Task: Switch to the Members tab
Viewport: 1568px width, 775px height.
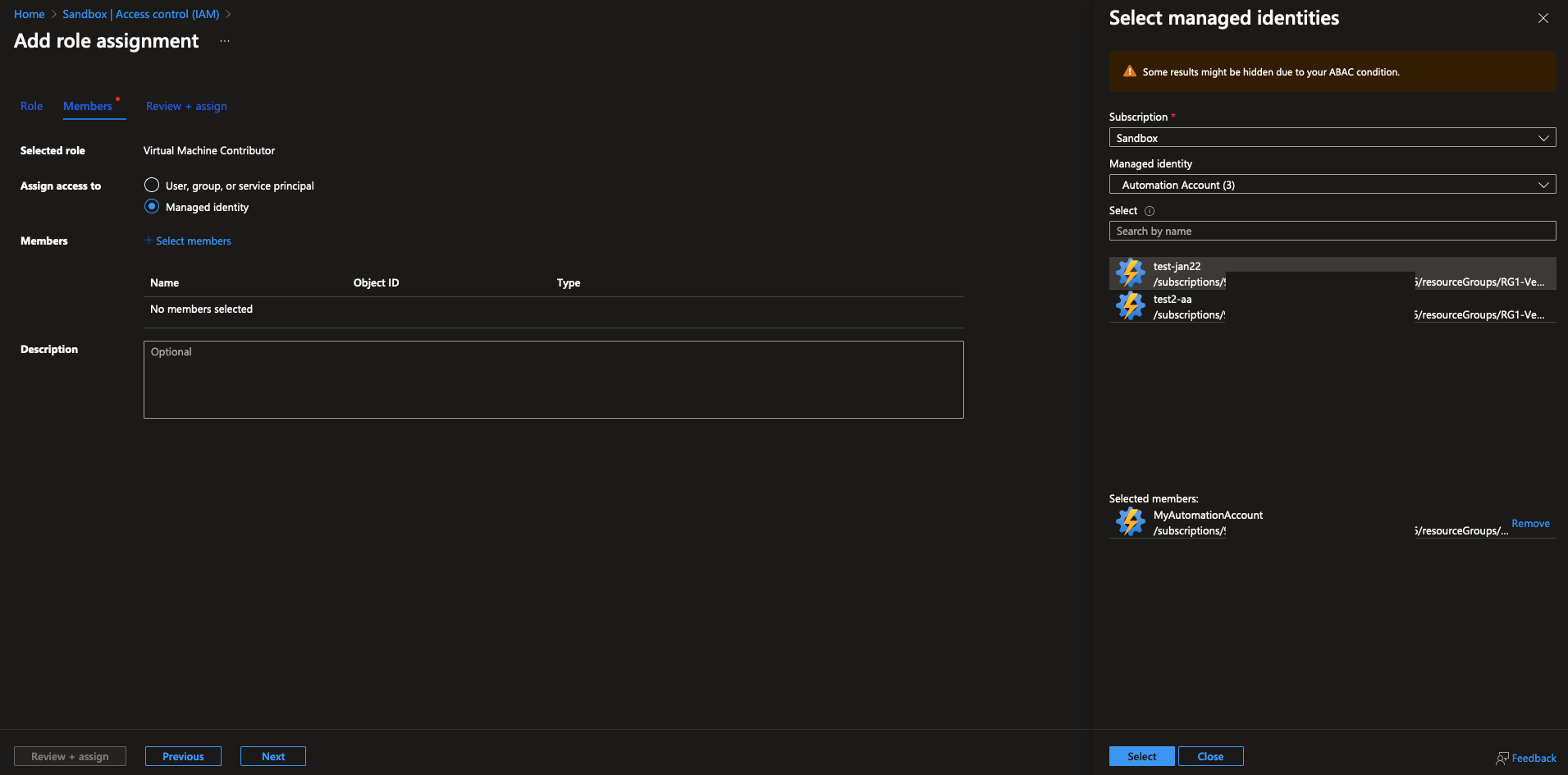Action: (88, 106)
